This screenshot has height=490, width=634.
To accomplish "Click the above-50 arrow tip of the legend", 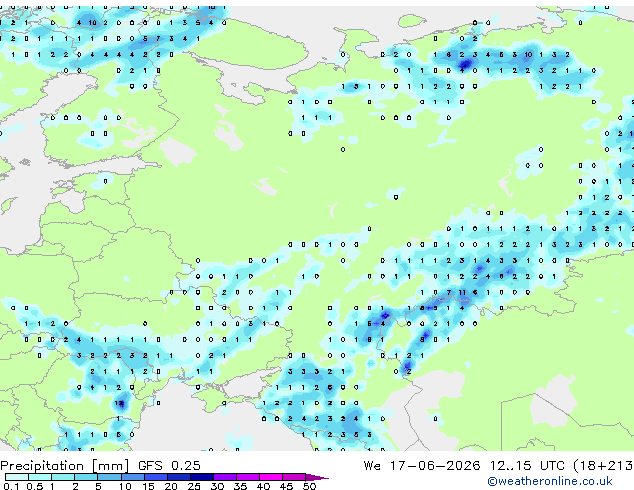I will point(317,477).
